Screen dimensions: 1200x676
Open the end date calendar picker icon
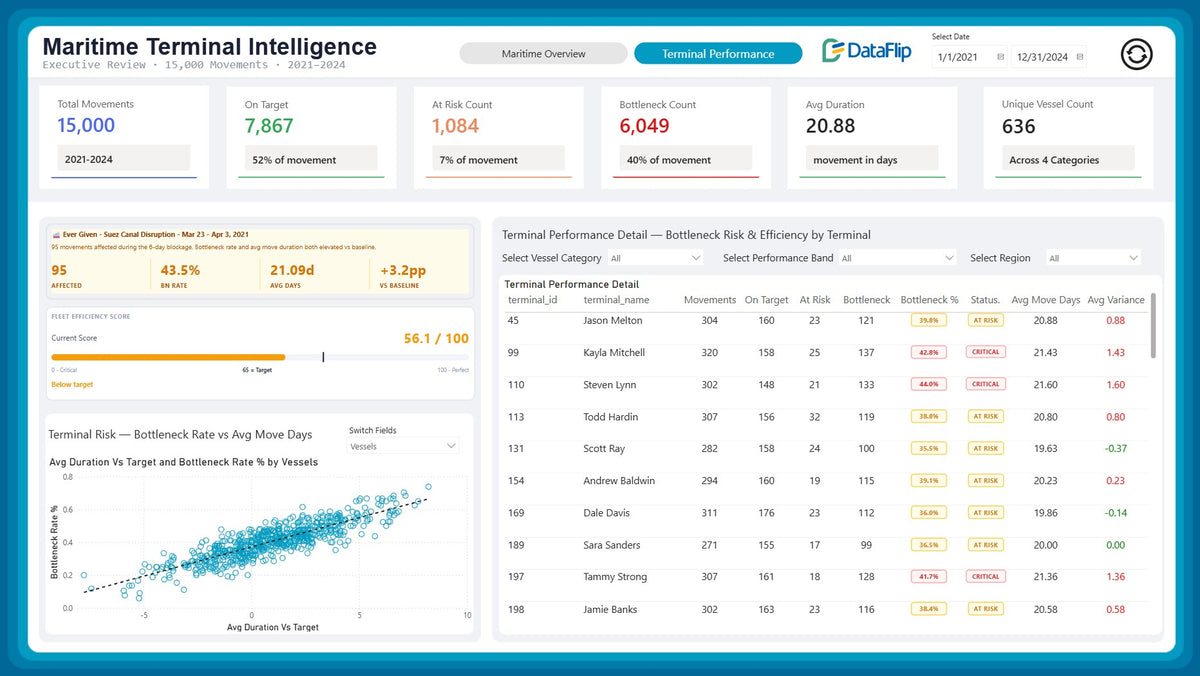tap(1080, 57)
